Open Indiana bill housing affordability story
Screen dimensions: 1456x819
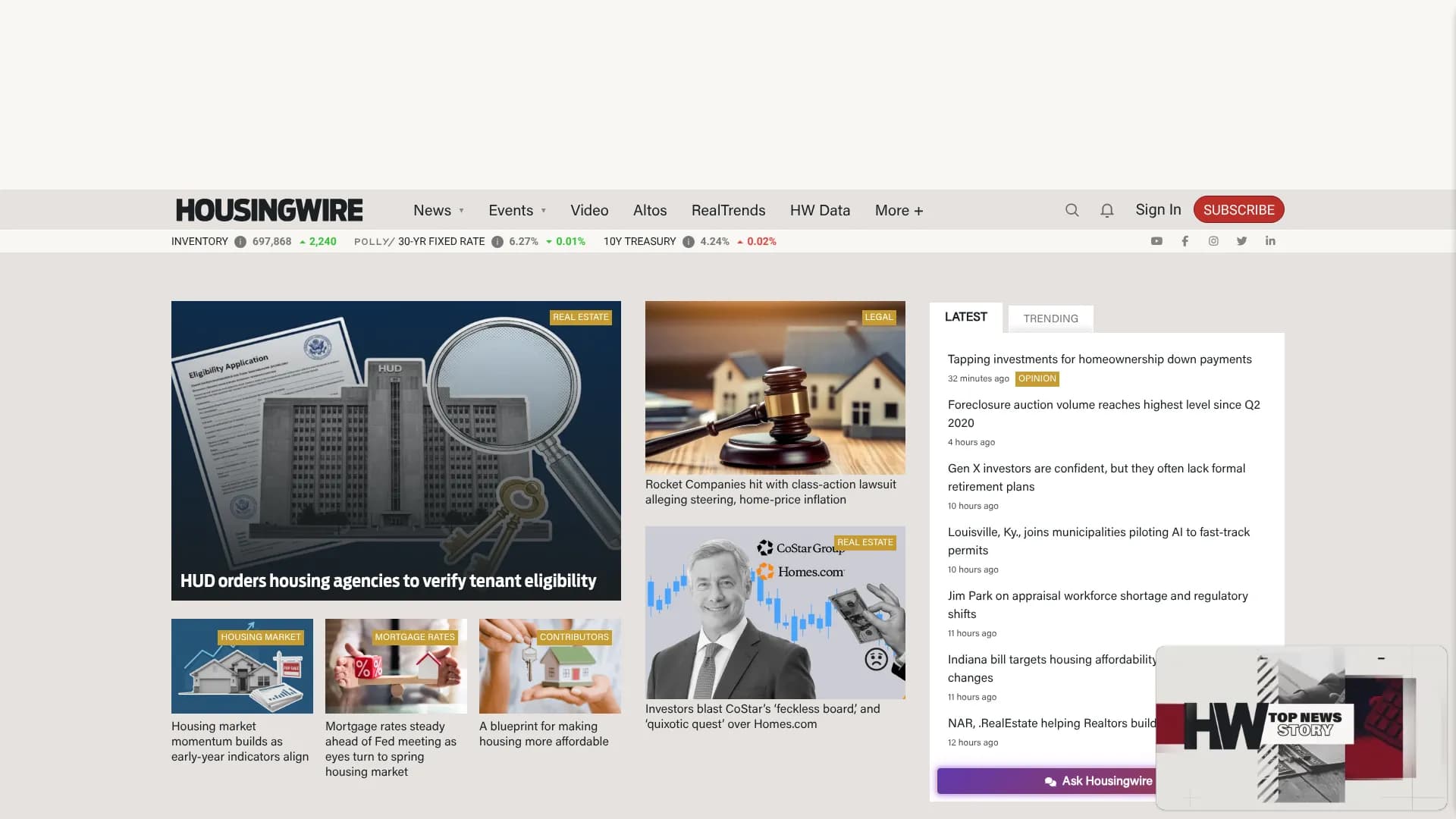pos(1053,669)
